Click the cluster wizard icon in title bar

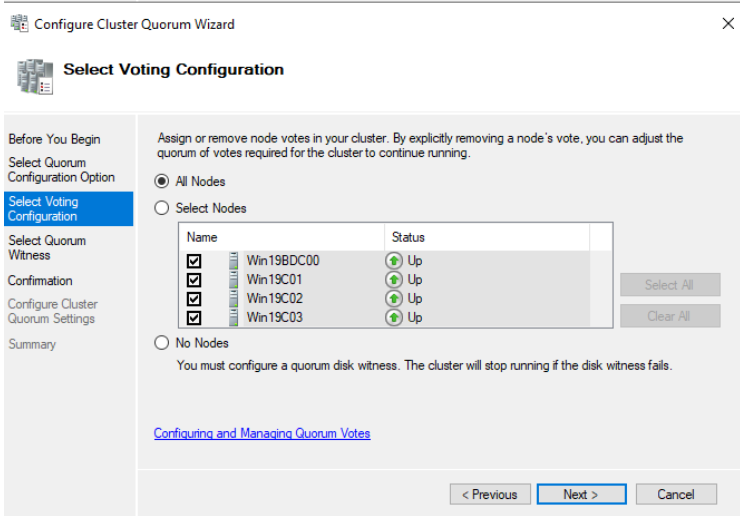click(x=19, y=24)
